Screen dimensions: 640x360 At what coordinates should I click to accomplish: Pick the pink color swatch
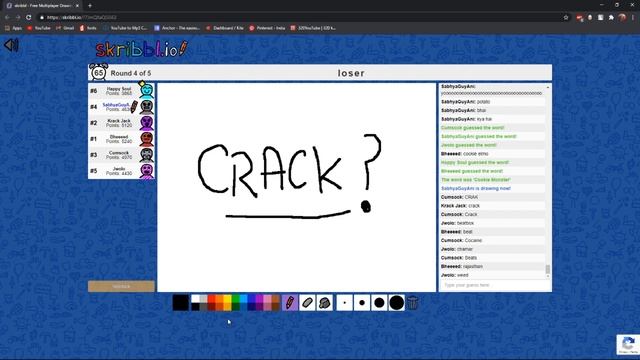pyautogui.click(x=267, y=299)
